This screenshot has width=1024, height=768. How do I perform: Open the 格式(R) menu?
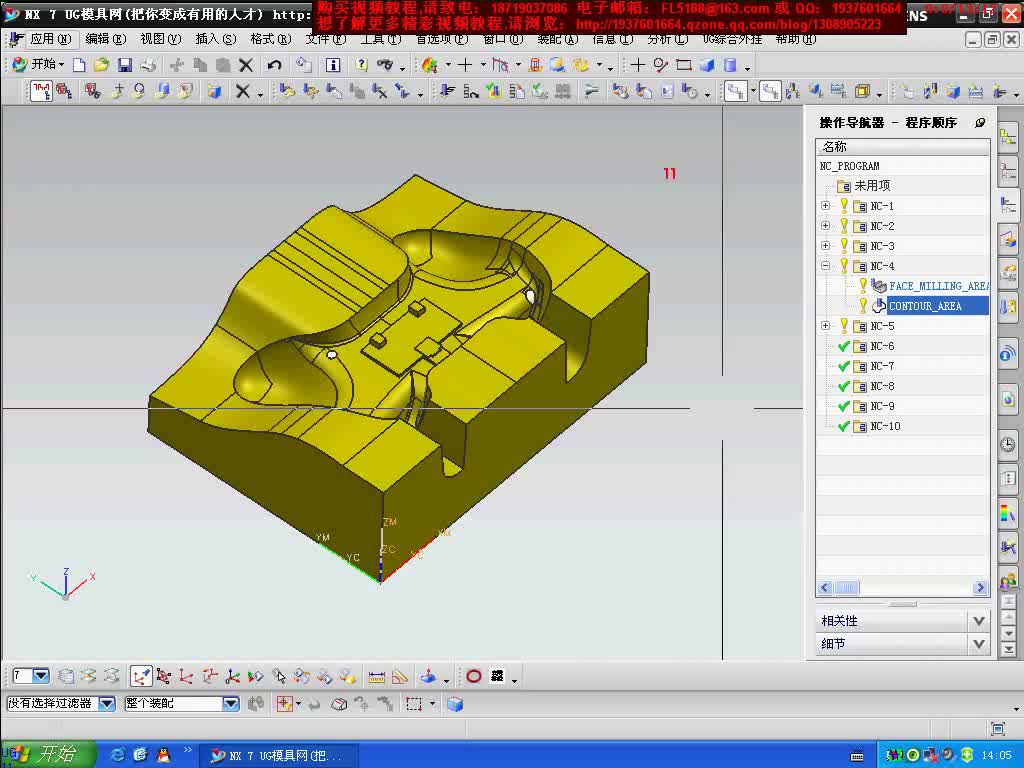click(x=270, y=39)
